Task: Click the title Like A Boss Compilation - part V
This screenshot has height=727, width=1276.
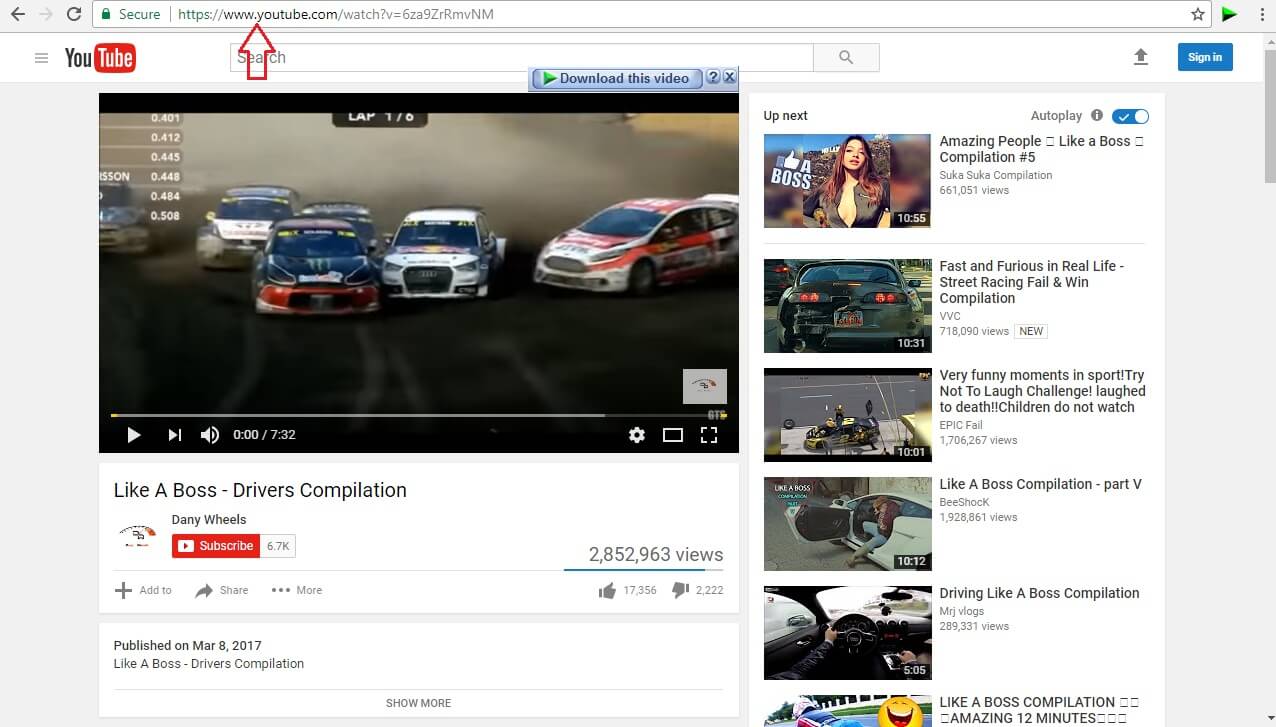Action: 1040,484
